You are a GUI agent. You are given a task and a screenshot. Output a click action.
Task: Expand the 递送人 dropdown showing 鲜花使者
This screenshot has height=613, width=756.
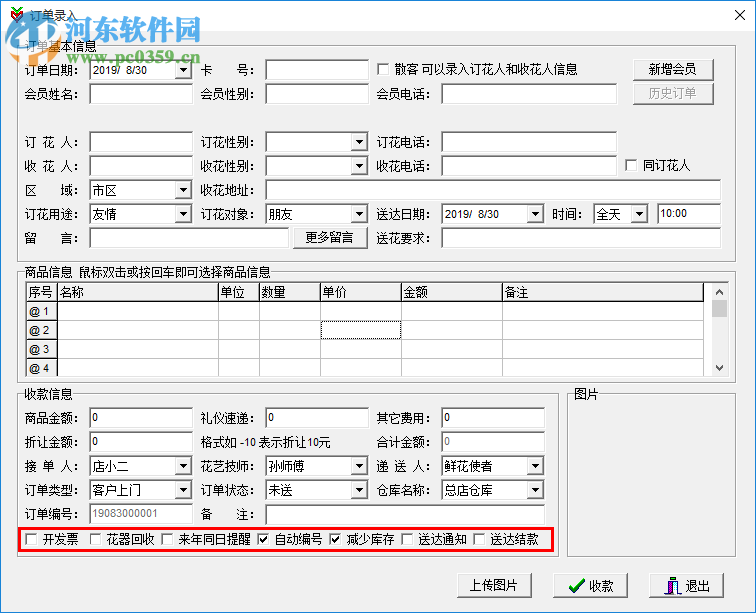535,466
